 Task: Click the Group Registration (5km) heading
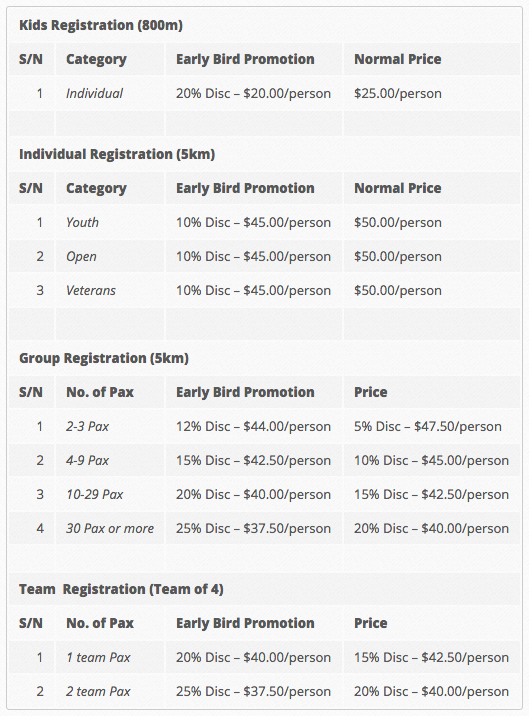tap(104, 358)
